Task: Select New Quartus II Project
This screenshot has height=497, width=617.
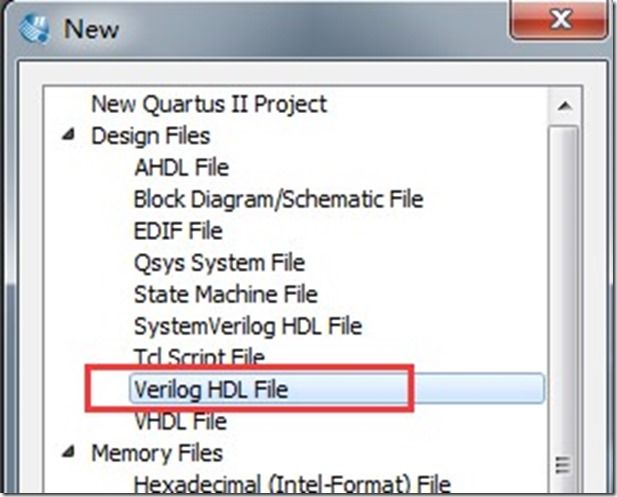Action: click(209, 105)
